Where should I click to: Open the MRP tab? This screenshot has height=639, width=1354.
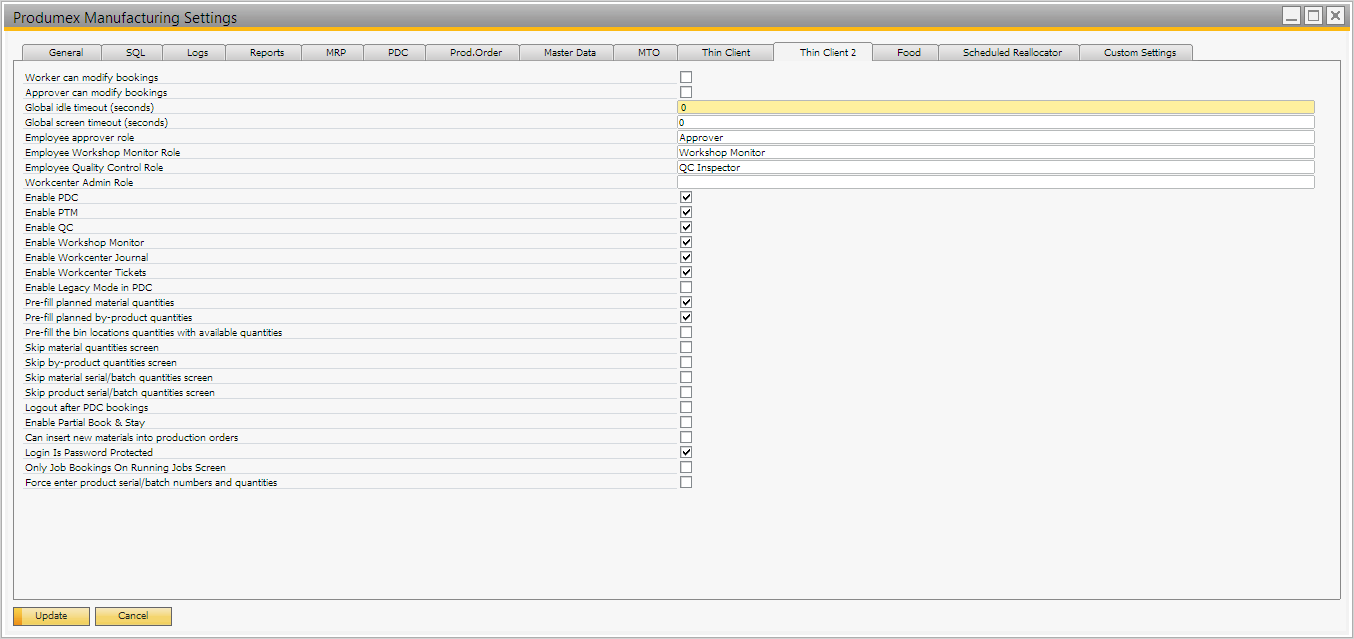(336, 53)
